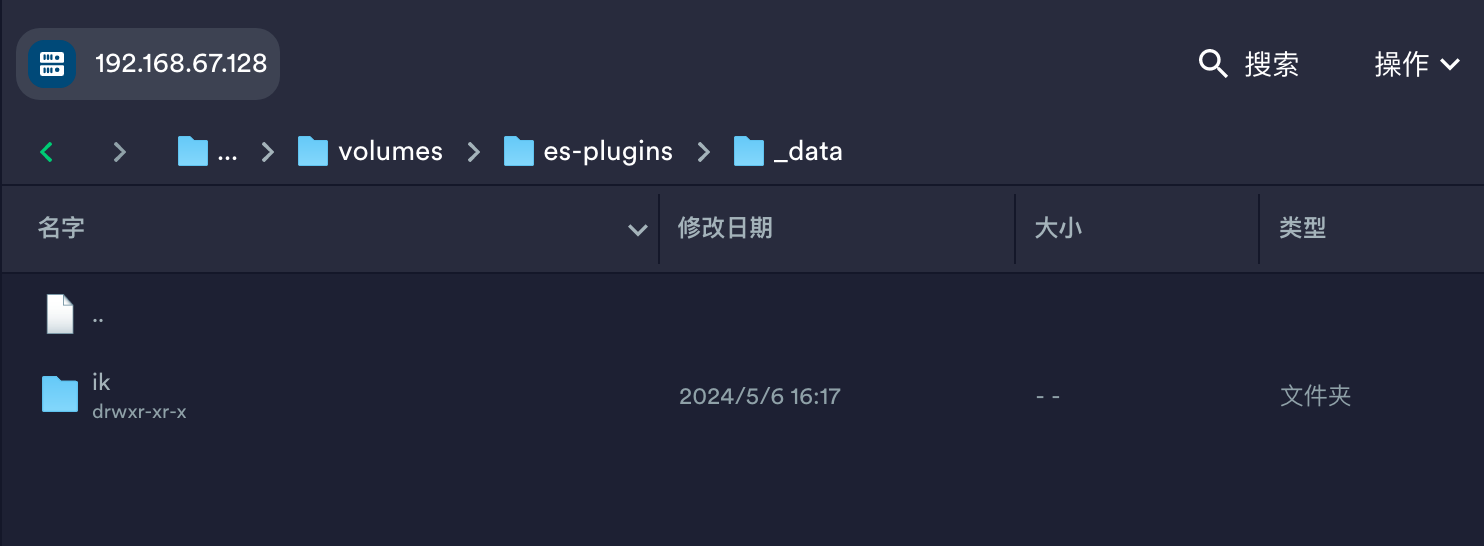Image resolution: width=1484 pixels, height=546 pixels.
Task: Open the 192.168.67.128 host button
Action: [x=148, y=64]
